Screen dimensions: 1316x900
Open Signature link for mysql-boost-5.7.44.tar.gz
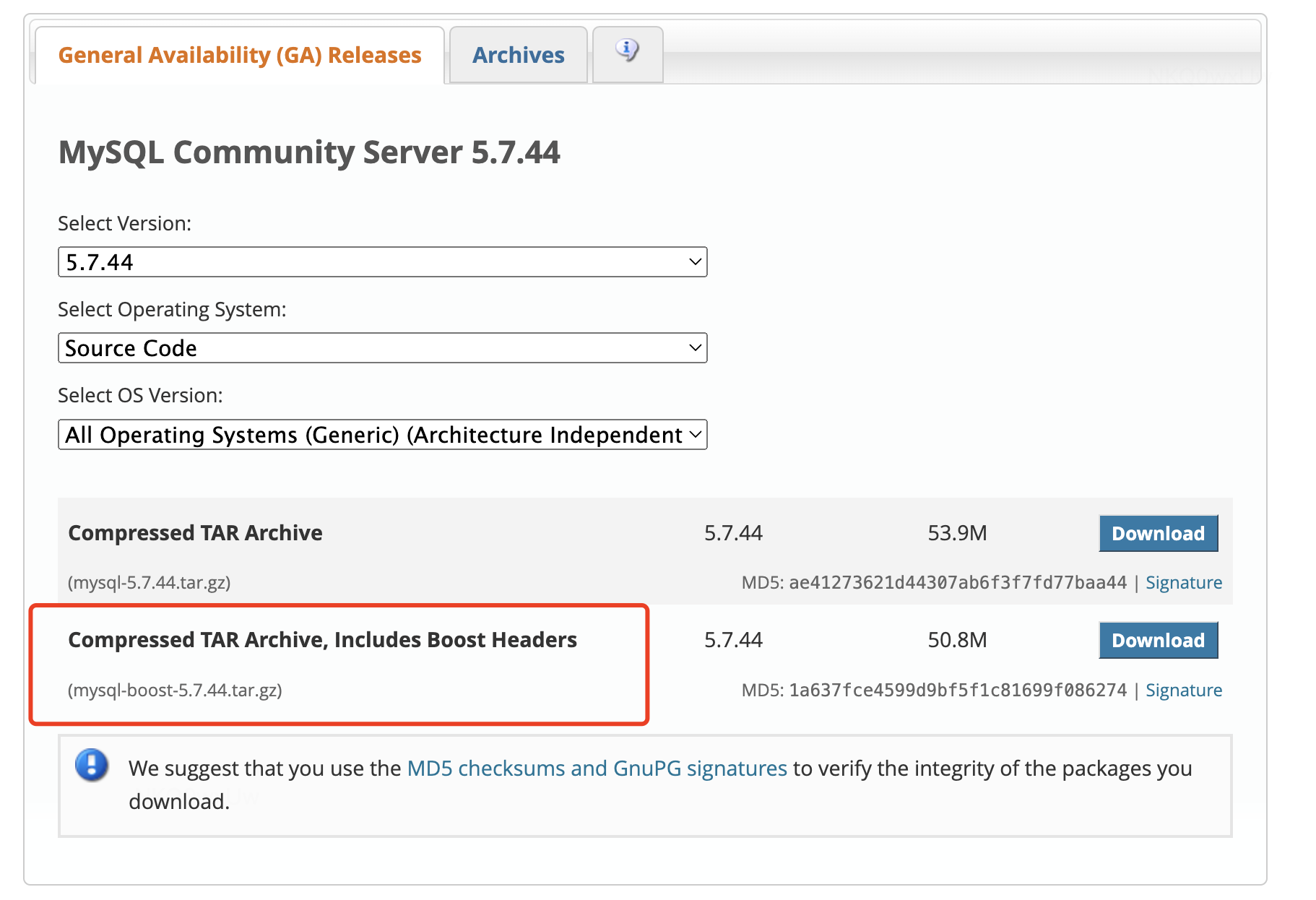pyautogui.click(x=1184, y=690)
